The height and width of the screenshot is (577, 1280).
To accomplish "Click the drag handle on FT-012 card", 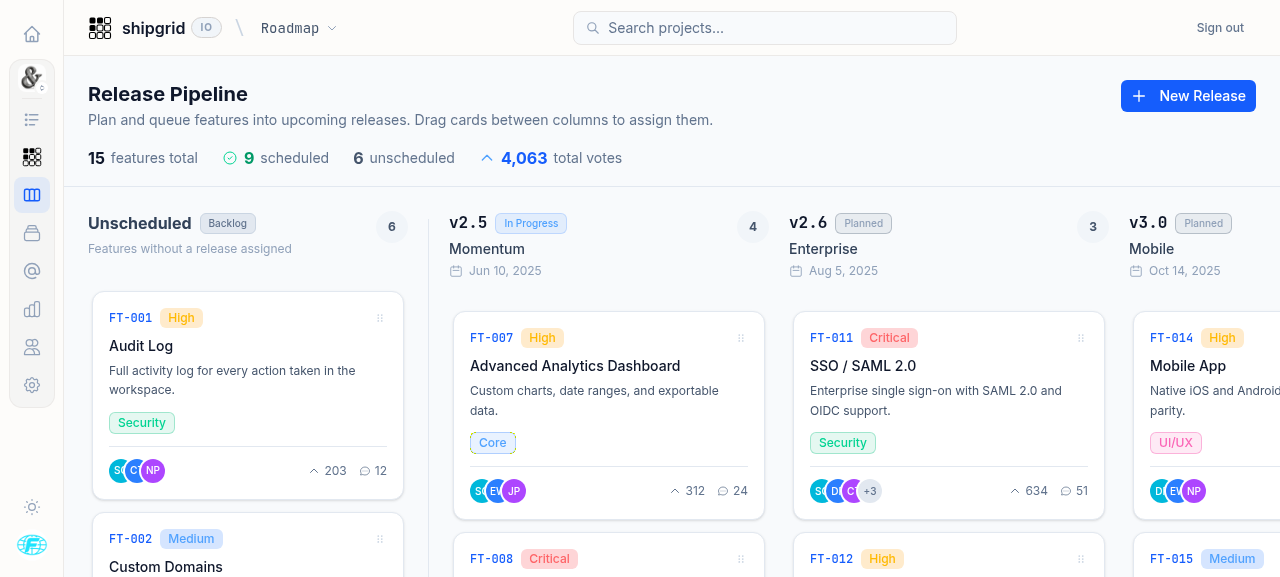I will [x=1081, y=559].
